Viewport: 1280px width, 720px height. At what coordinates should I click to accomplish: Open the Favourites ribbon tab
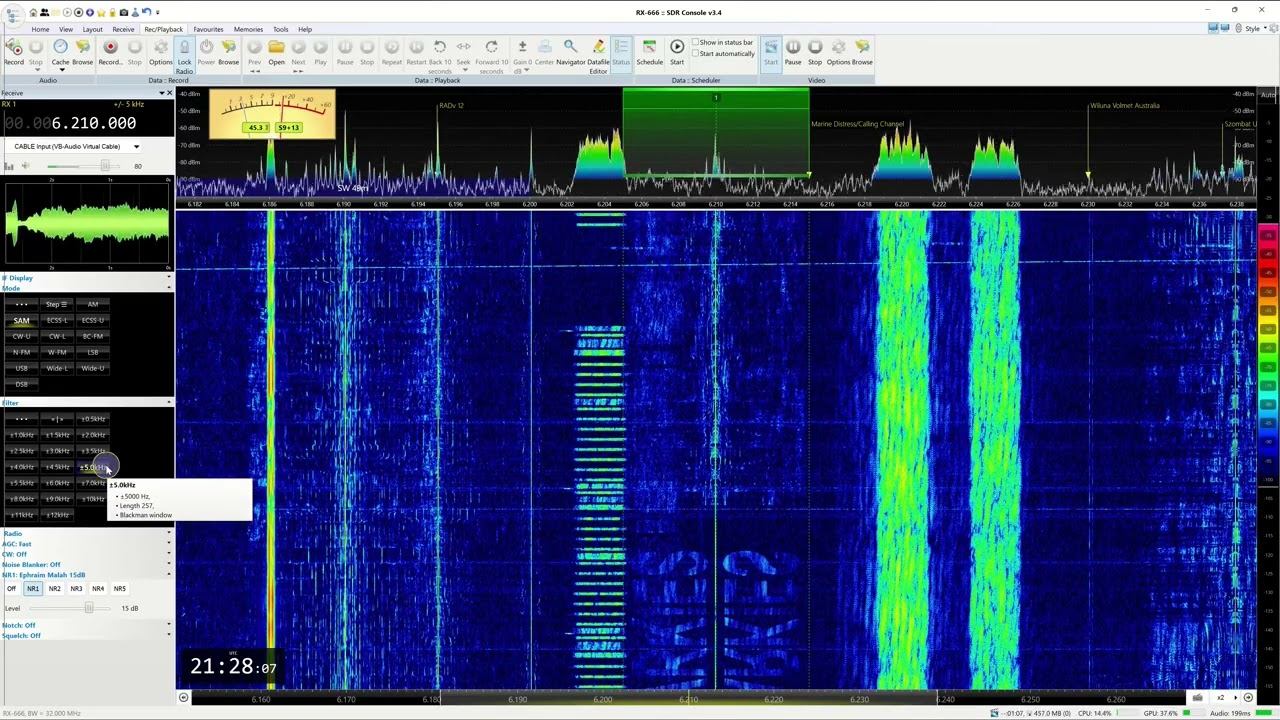coord(208,29)
